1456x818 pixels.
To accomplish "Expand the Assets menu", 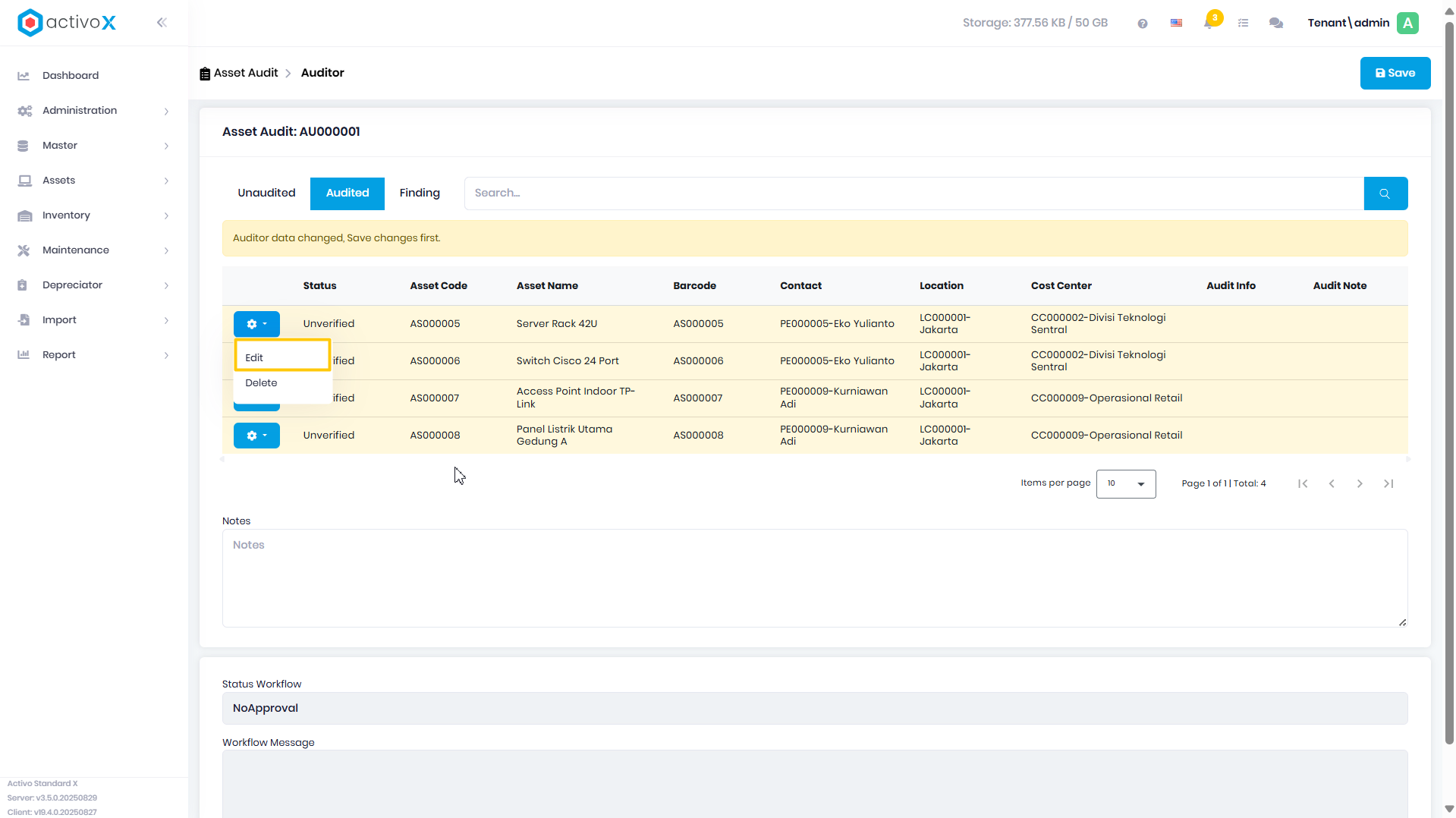I will (166, 181).
